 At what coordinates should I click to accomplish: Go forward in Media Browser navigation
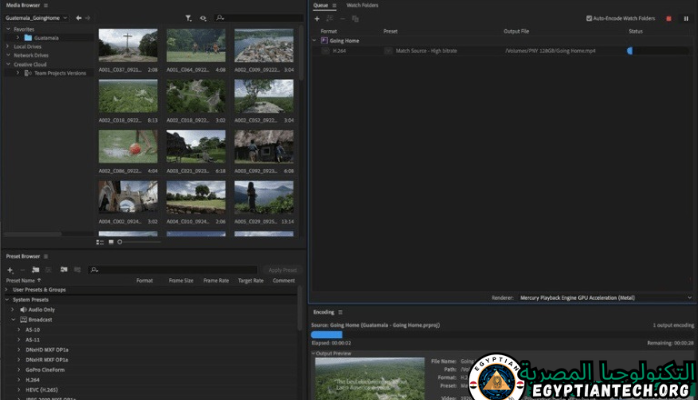(88, 18)
